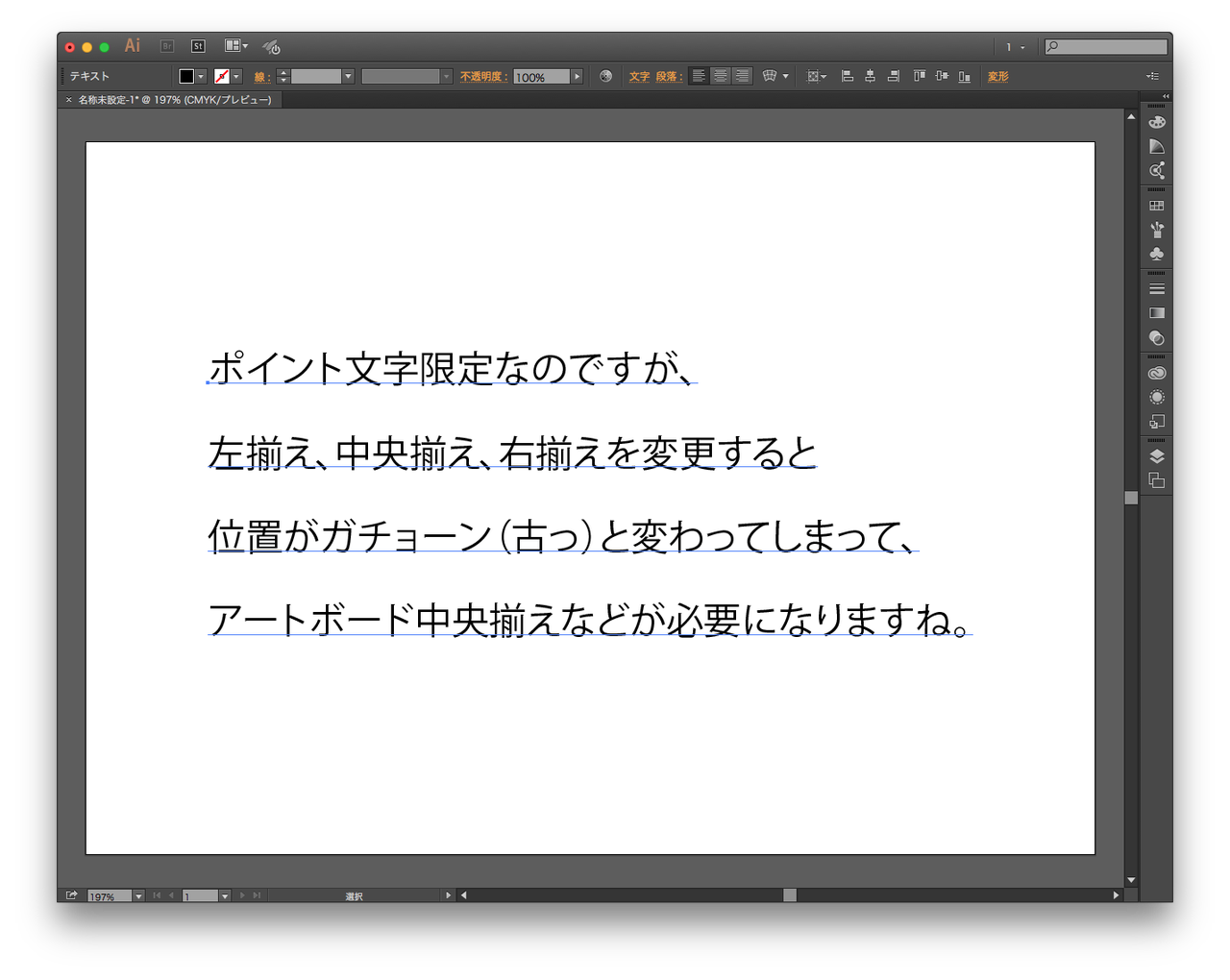Adjust the stroke weight stepper arrows

coord(283,76)
